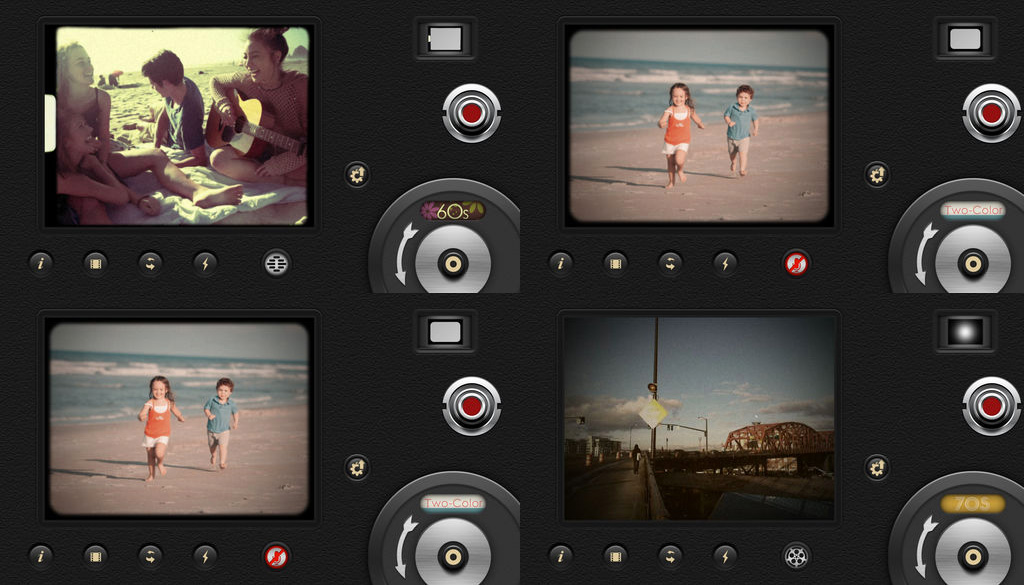Toggle flash in the 60s guitar panel
The width and height of the screenshot is (1024, 585).
[x=205, y=263]
